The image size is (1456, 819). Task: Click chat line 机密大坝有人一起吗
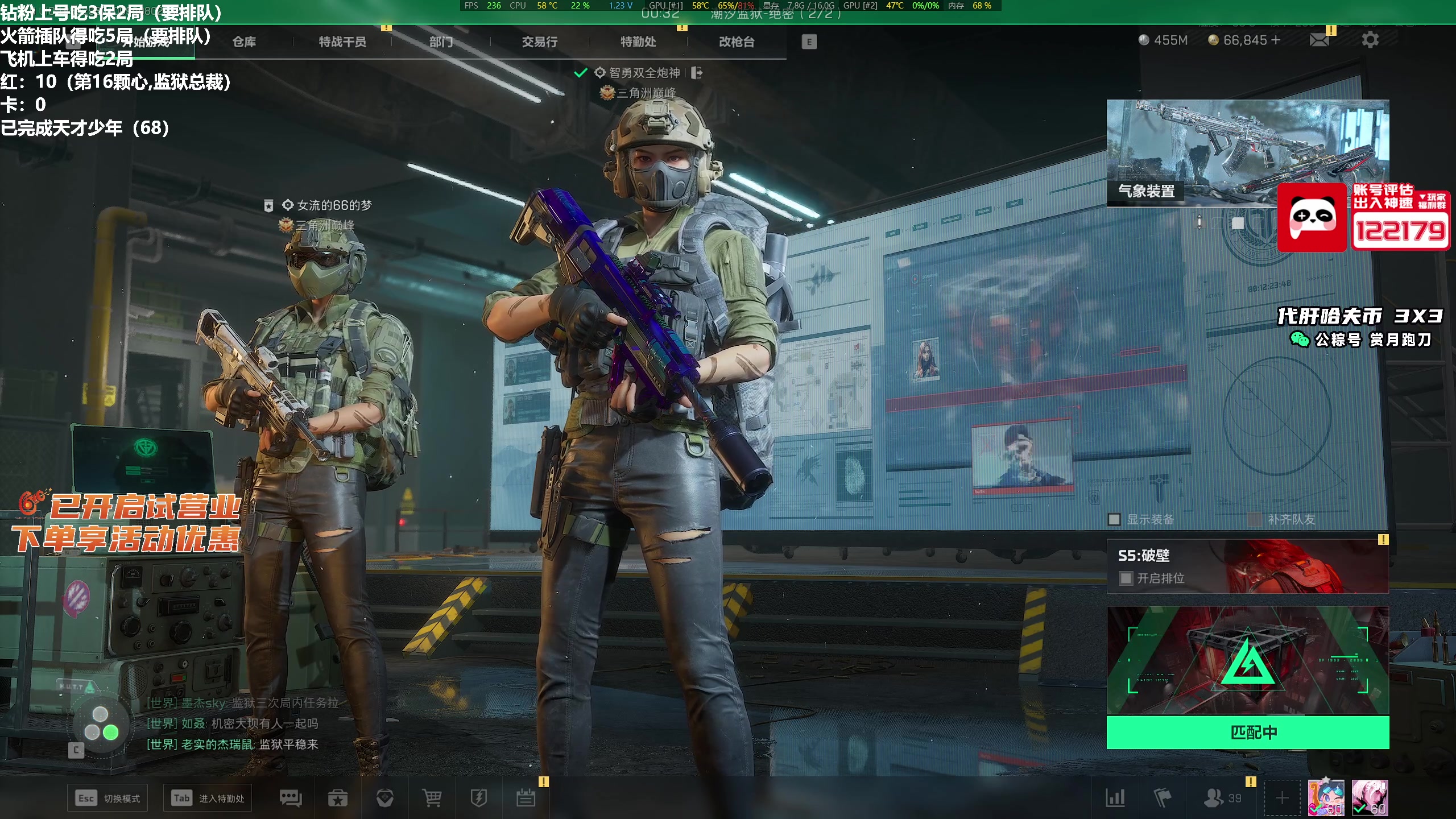coord(264,723)
